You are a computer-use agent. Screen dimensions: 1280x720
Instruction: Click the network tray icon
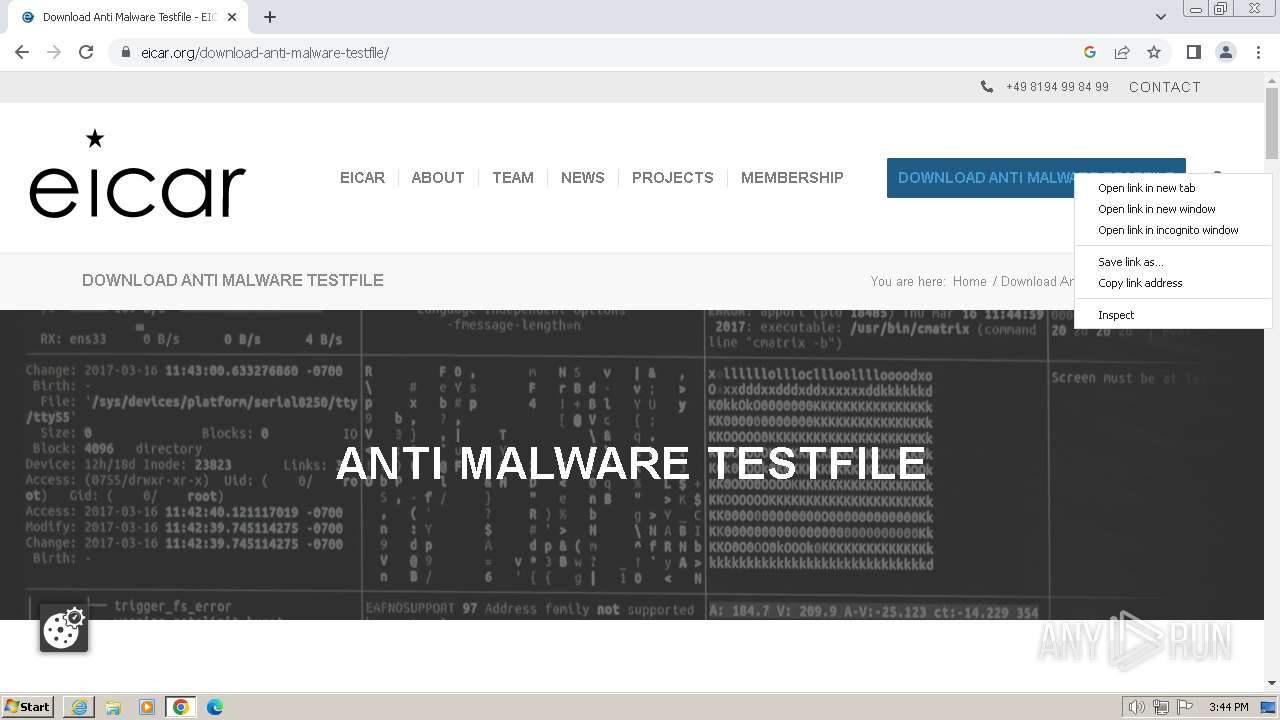click(1160, 707)
